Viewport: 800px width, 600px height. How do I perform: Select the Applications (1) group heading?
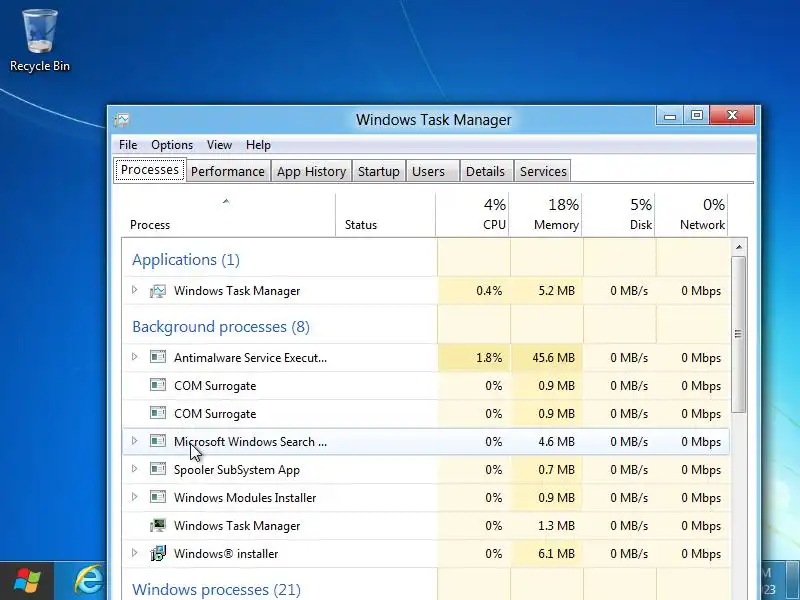click(186, 260)
